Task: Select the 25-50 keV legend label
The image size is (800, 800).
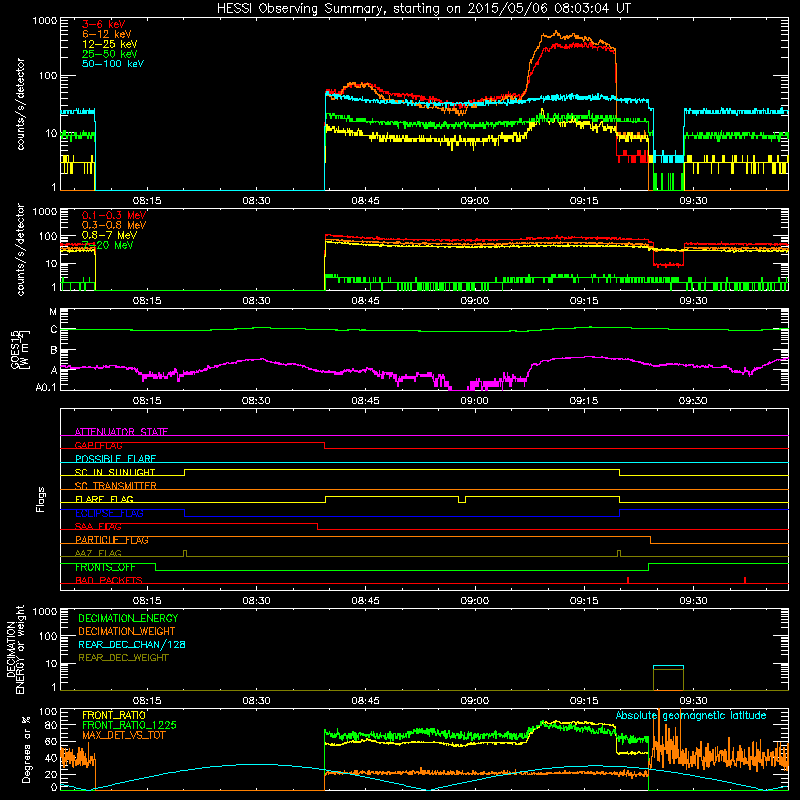Action: (x=110, y=54)
